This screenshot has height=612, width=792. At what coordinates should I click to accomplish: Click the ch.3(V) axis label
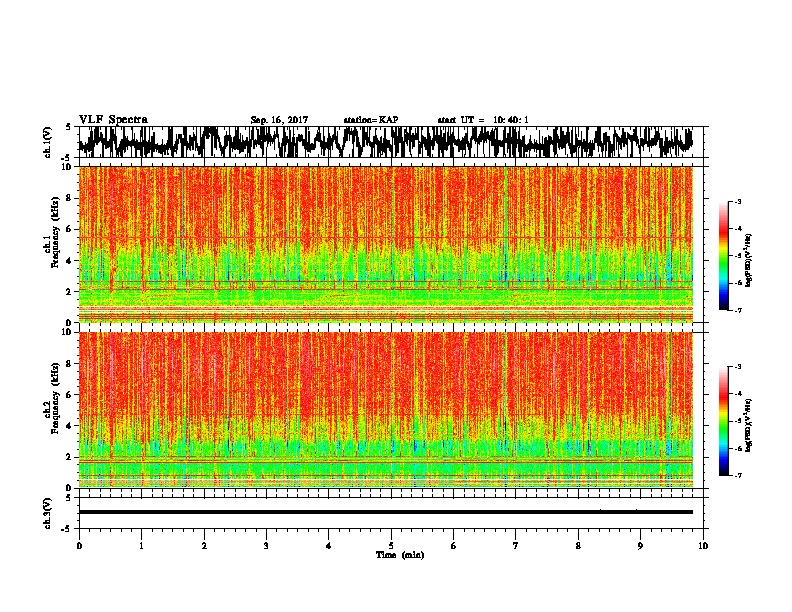tap(48, 513)
